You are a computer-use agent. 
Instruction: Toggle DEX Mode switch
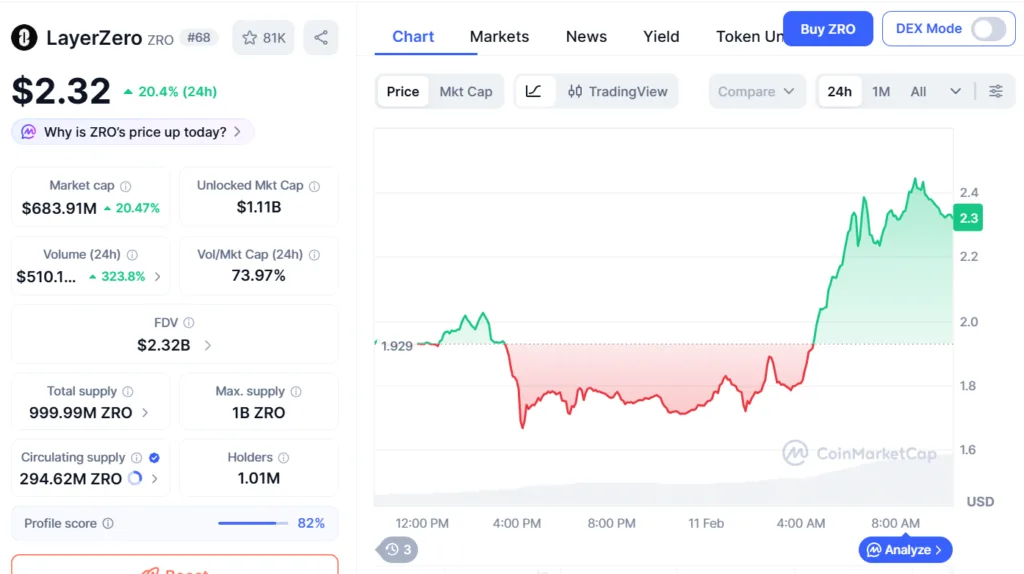(x=988, y=29)
